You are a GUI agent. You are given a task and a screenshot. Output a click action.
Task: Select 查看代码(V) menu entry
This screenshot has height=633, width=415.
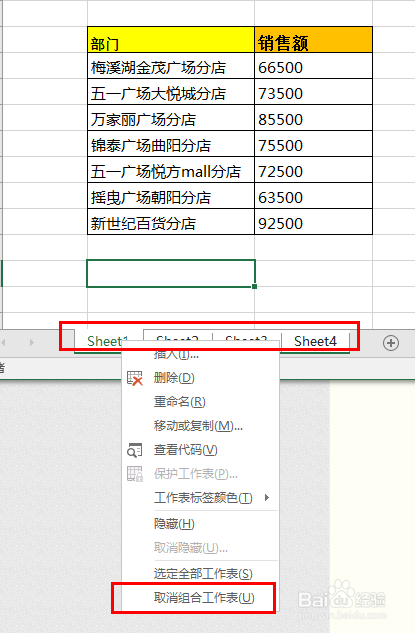200,450
